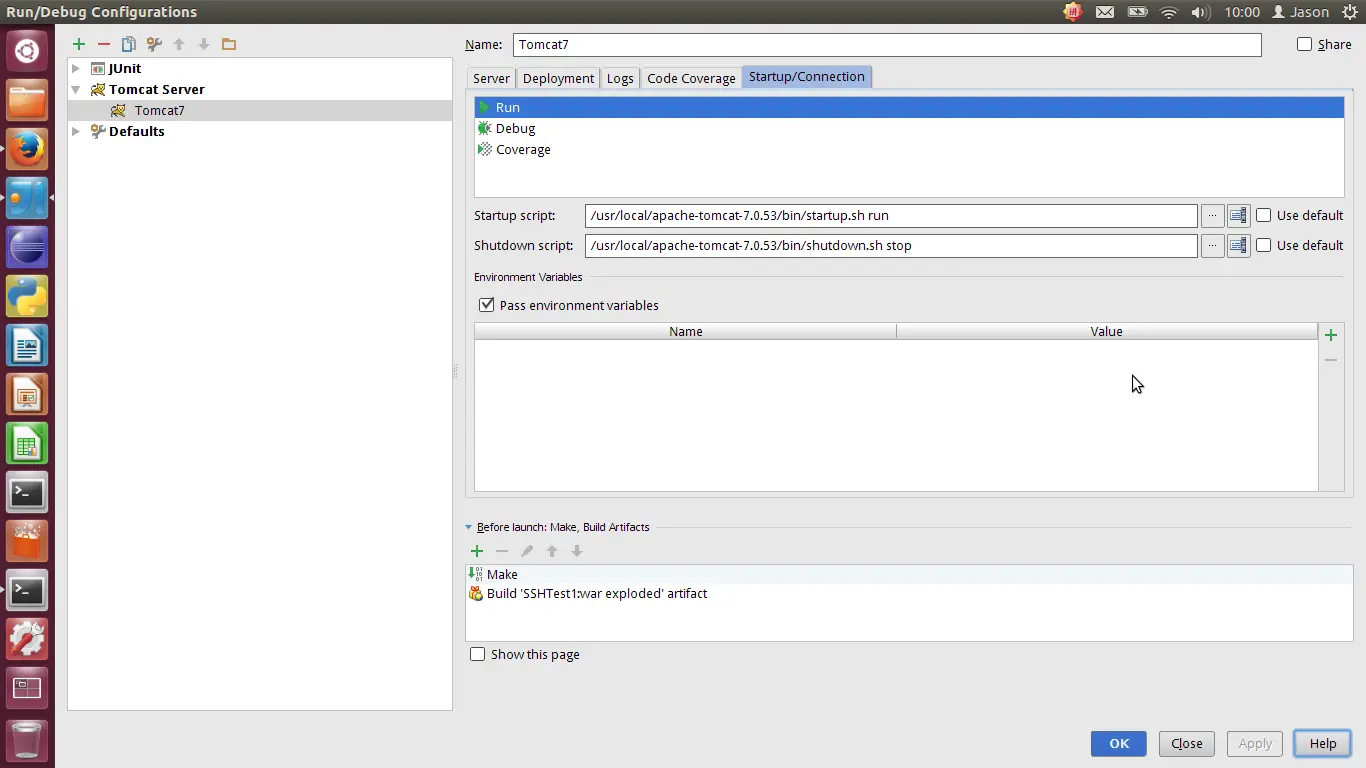Click the Apply button

pos(1255,743)
